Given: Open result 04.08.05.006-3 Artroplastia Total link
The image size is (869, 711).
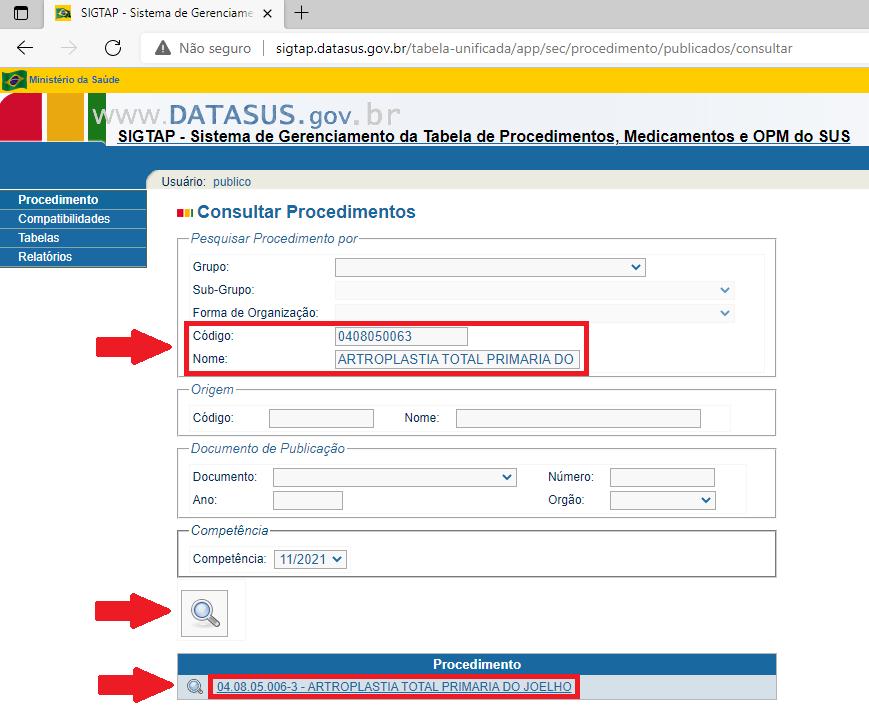Looking at the screenshot, I should point(394,687).
